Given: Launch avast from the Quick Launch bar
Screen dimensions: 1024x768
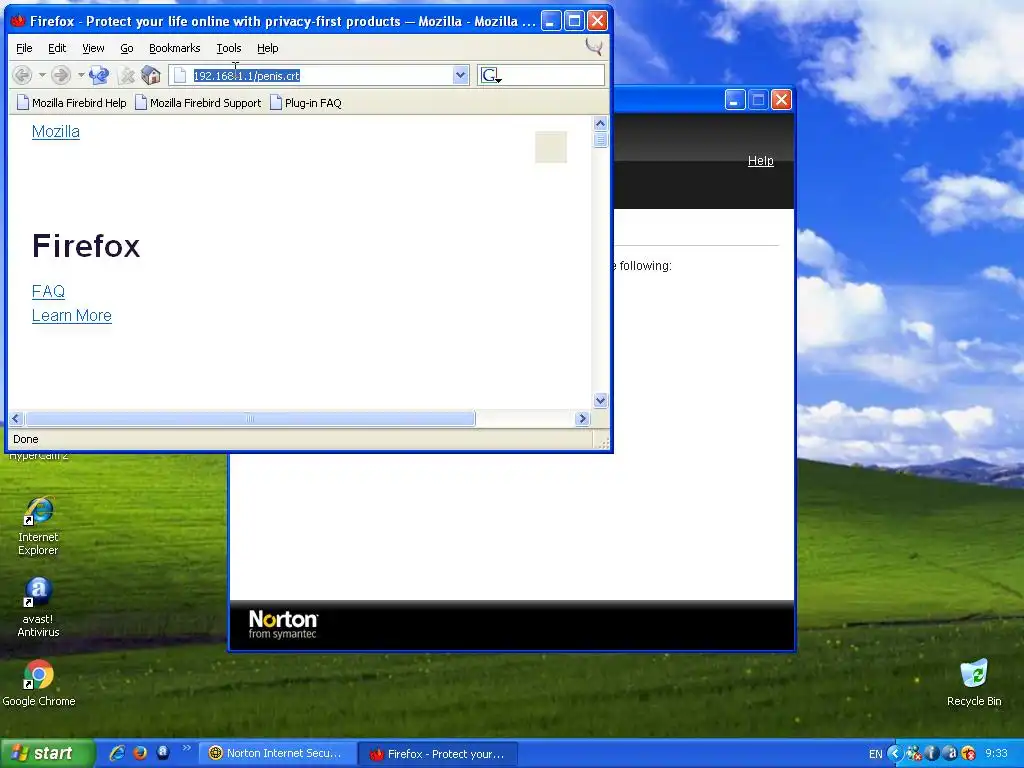Looking at the screenshot, I should point(163,753).
